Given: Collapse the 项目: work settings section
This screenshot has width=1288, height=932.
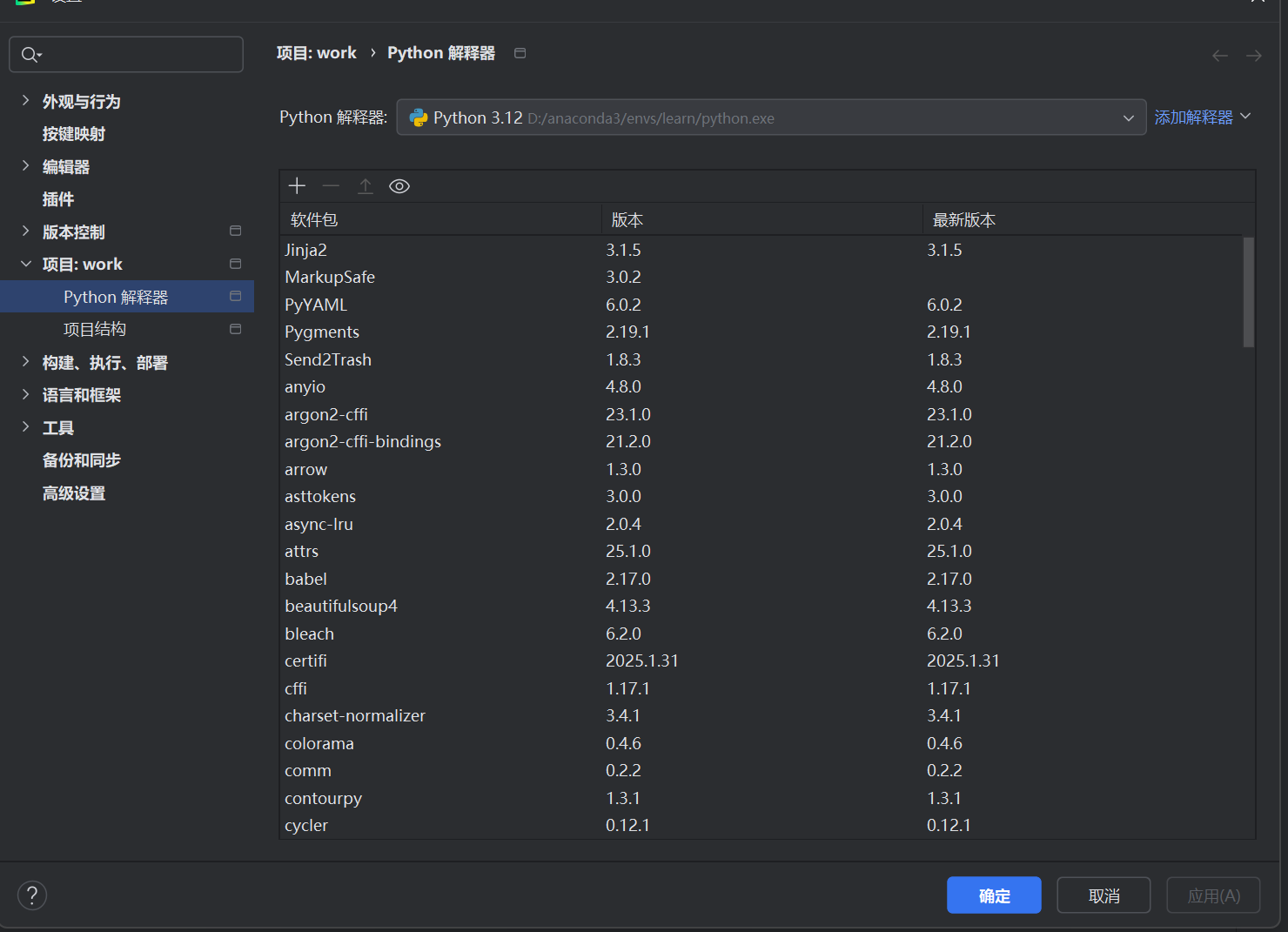Looking at the screenshot, I should [26, 264].
